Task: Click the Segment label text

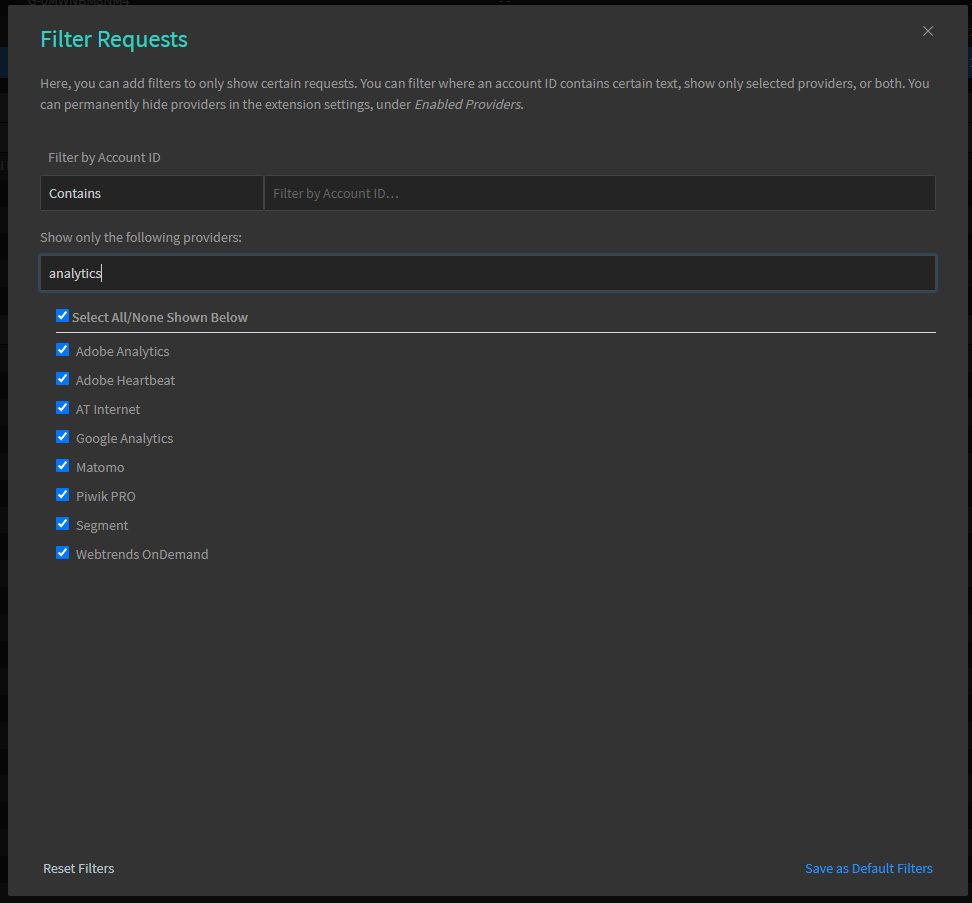Action: tap(102, 526)
